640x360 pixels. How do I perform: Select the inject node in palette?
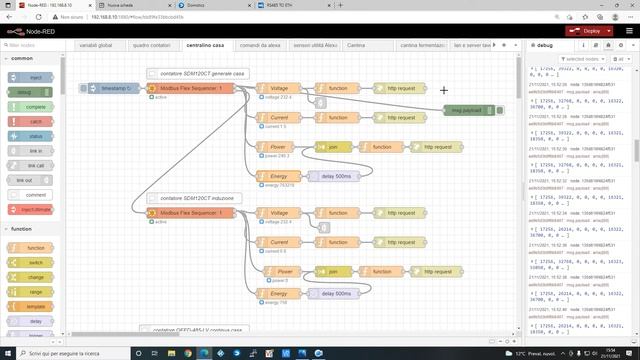point(31,78)
